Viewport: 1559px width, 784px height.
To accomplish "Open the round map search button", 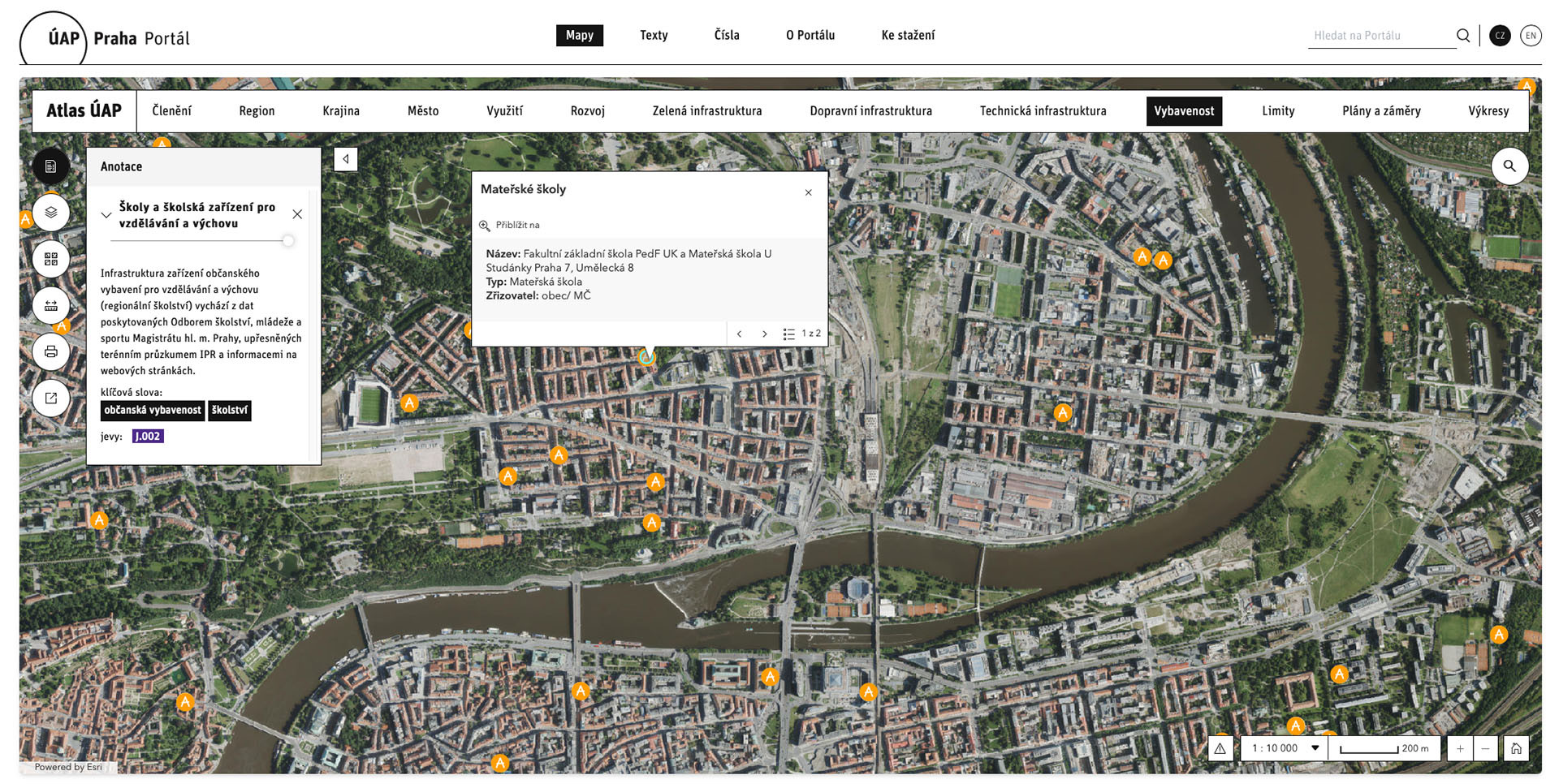I will pyautogui.click(x=1509, y=166).
